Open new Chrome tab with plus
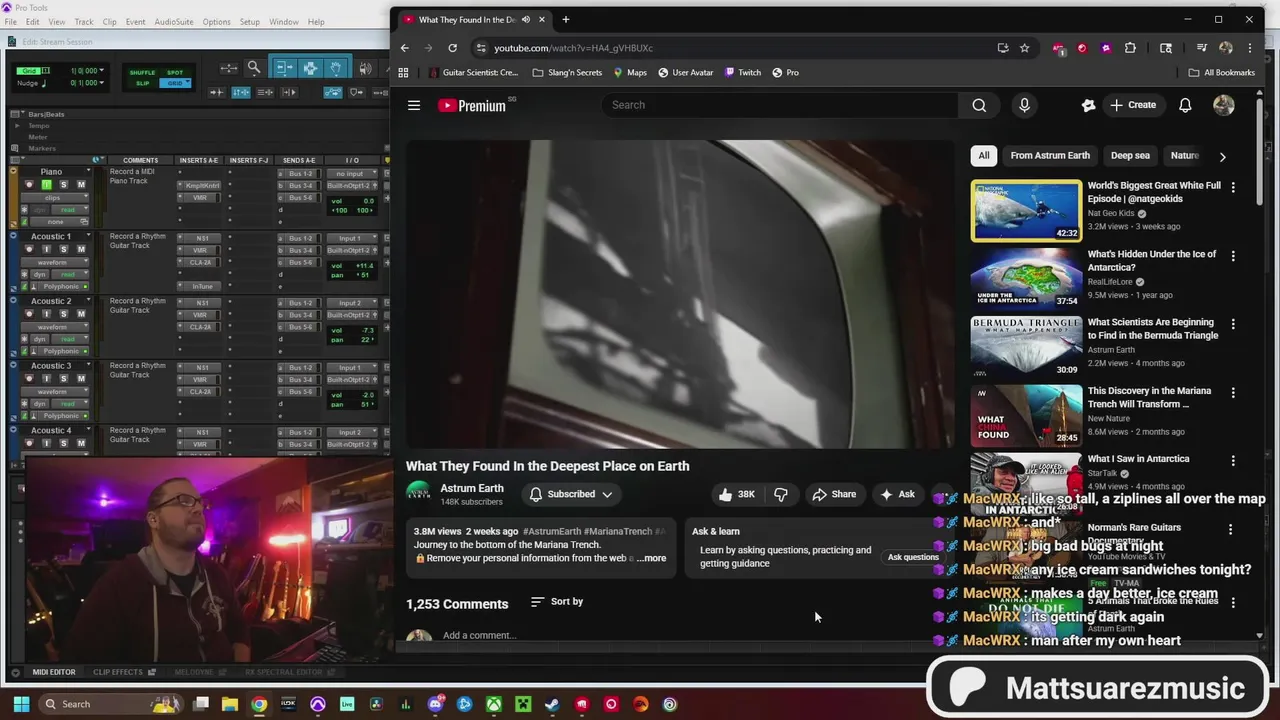Viewport: 1280px width, 720px height. point(565,19)
